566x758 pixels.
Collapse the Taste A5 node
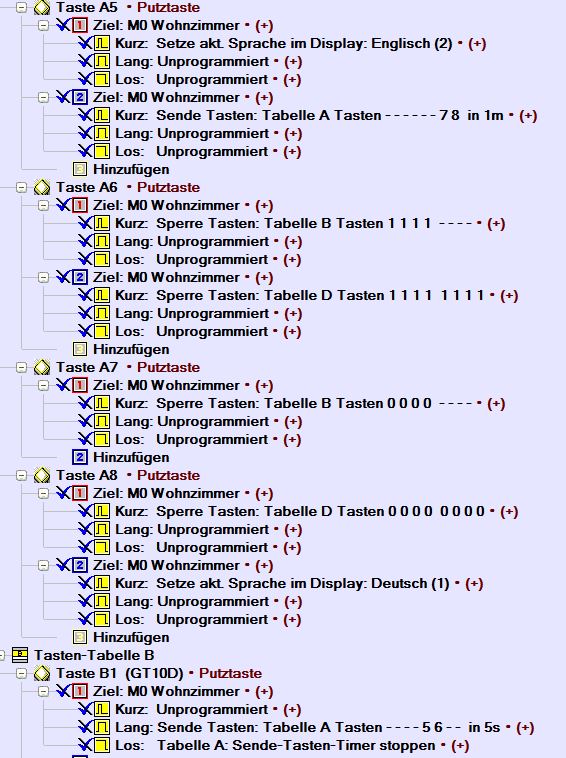pos(21,7)
